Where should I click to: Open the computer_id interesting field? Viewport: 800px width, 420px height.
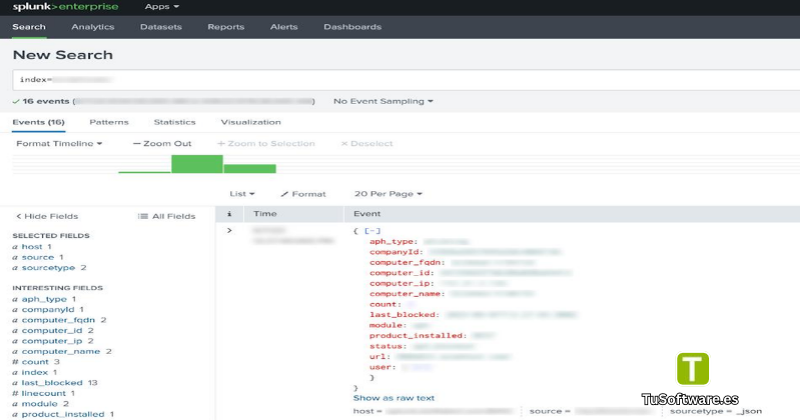pos(52,331)
